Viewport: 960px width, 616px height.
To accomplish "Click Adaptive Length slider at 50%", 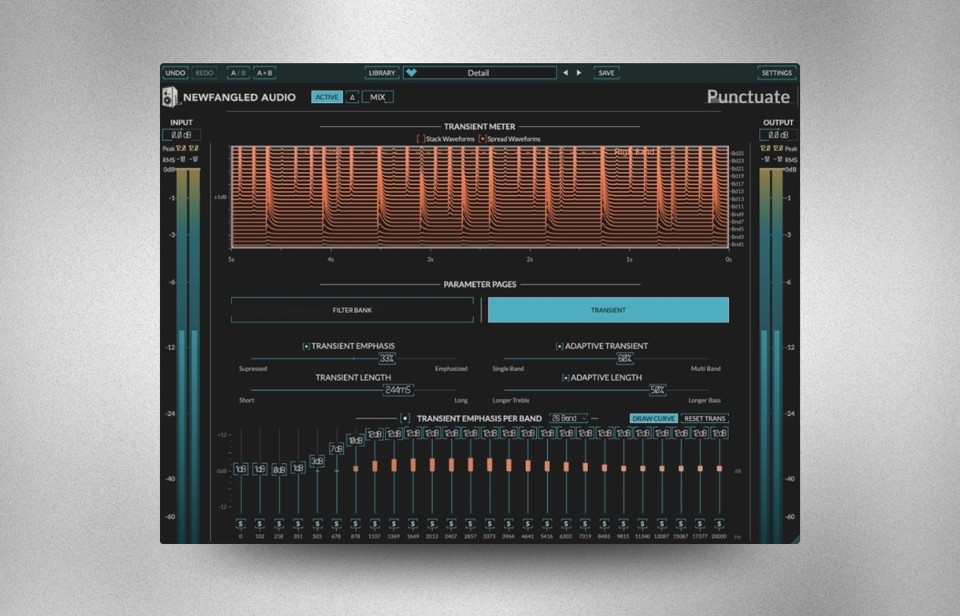I will pyautogui.click(x=658, y=390).
